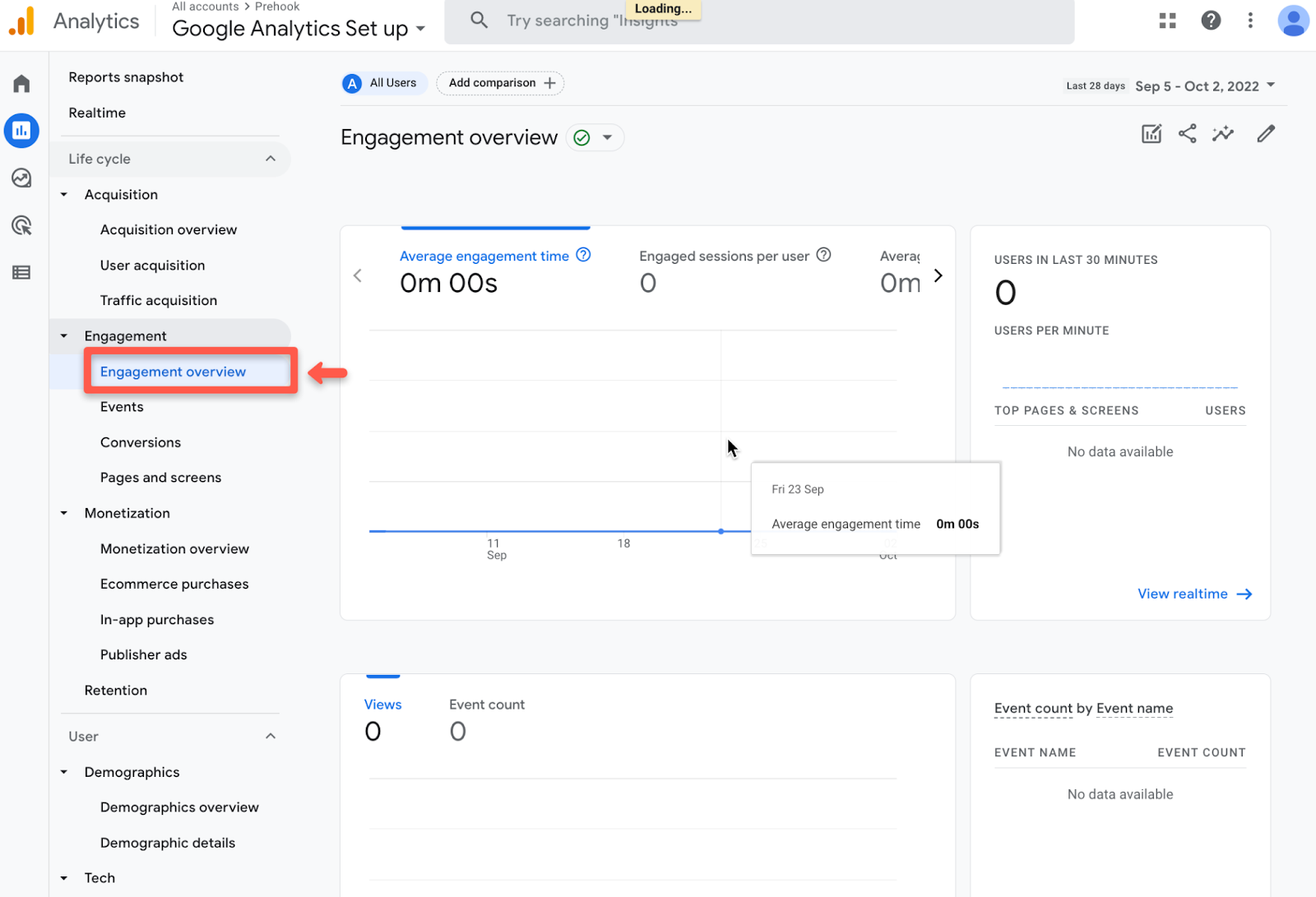
Task: Collapse the Acquisition tree group
Action: pos(64,195)
